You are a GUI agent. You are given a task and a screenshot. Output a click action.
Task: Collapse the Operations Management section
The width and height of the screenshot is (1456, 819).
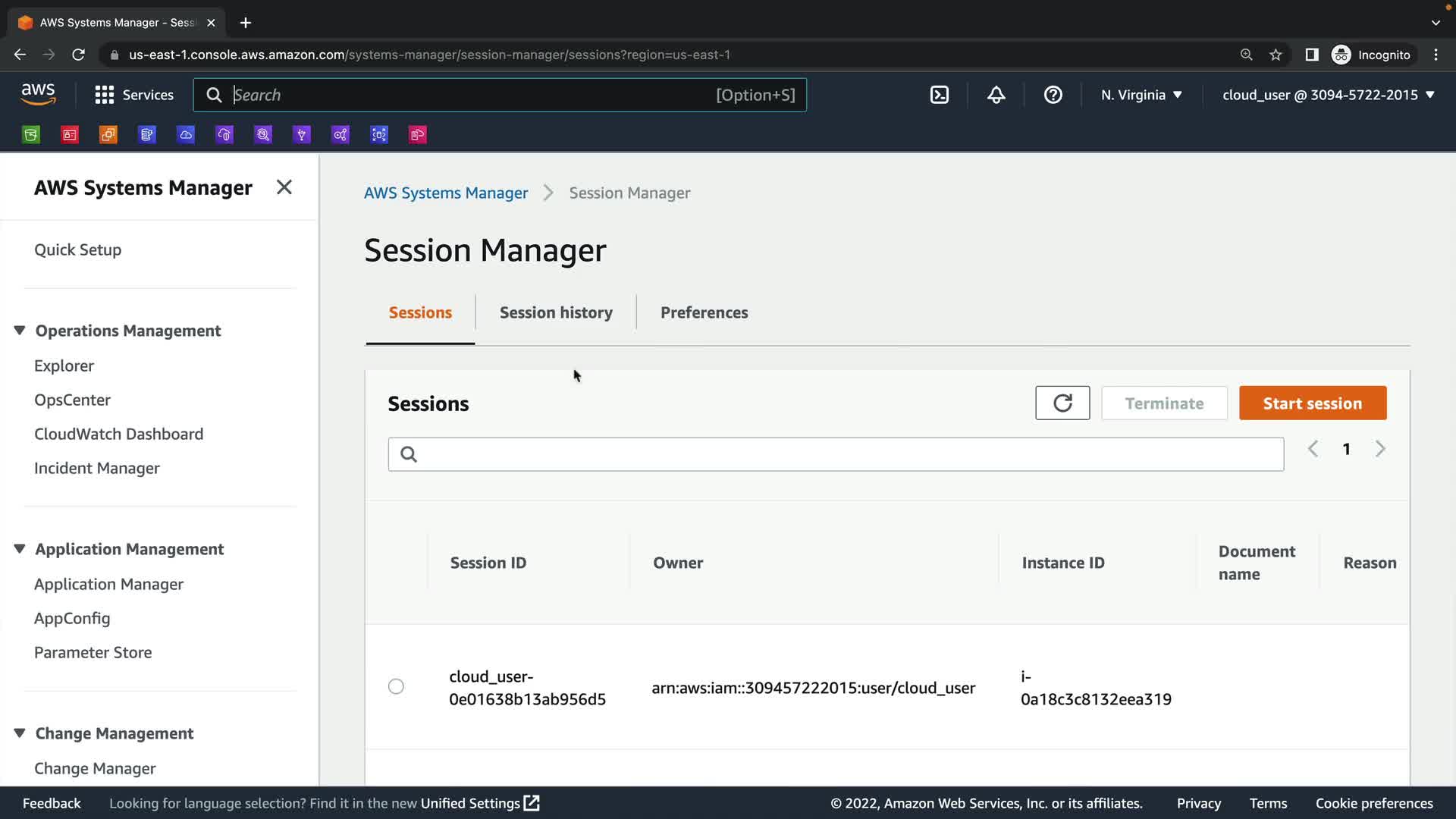[20, 331]
